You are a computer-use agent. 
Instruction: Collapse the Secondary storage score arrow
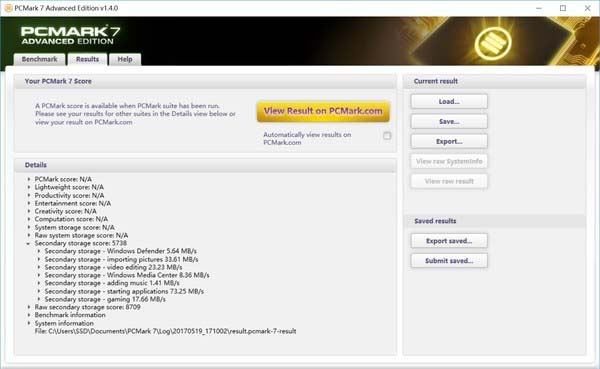(29, 243)
